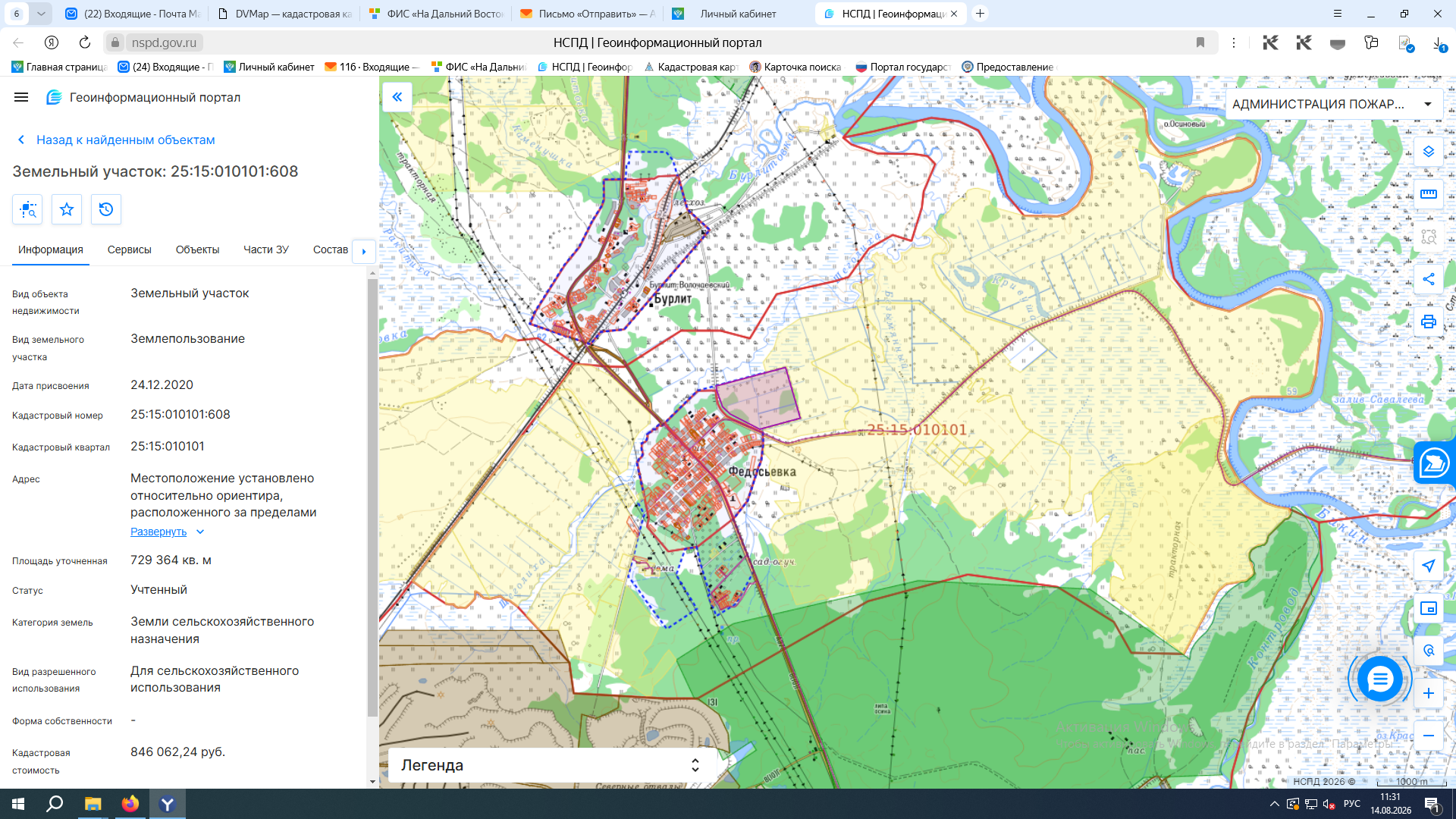The height and width of the screenshot is (819, 1456).
Task: Open the Состав tab
Action: (x=331, y=249)
